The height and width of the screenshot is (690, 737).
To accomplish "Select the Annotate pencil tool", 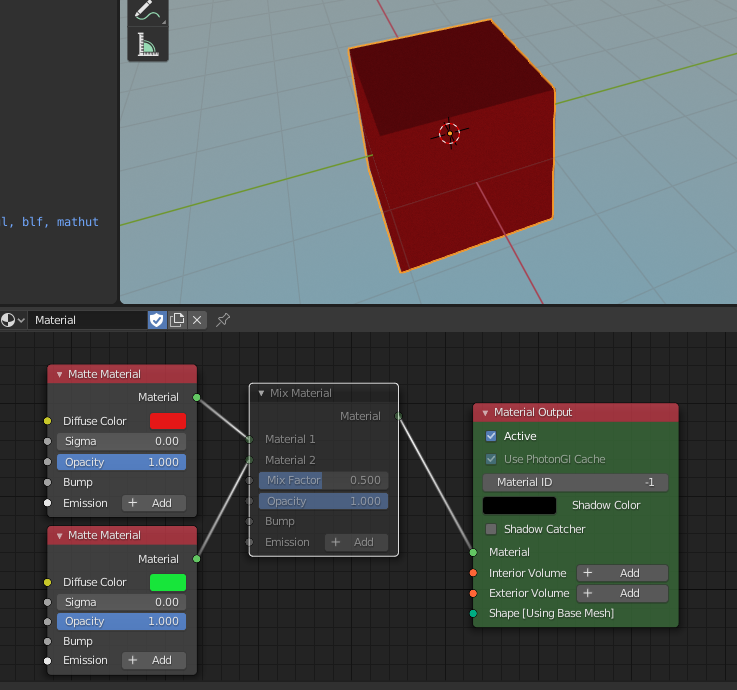I will (147, 12).
